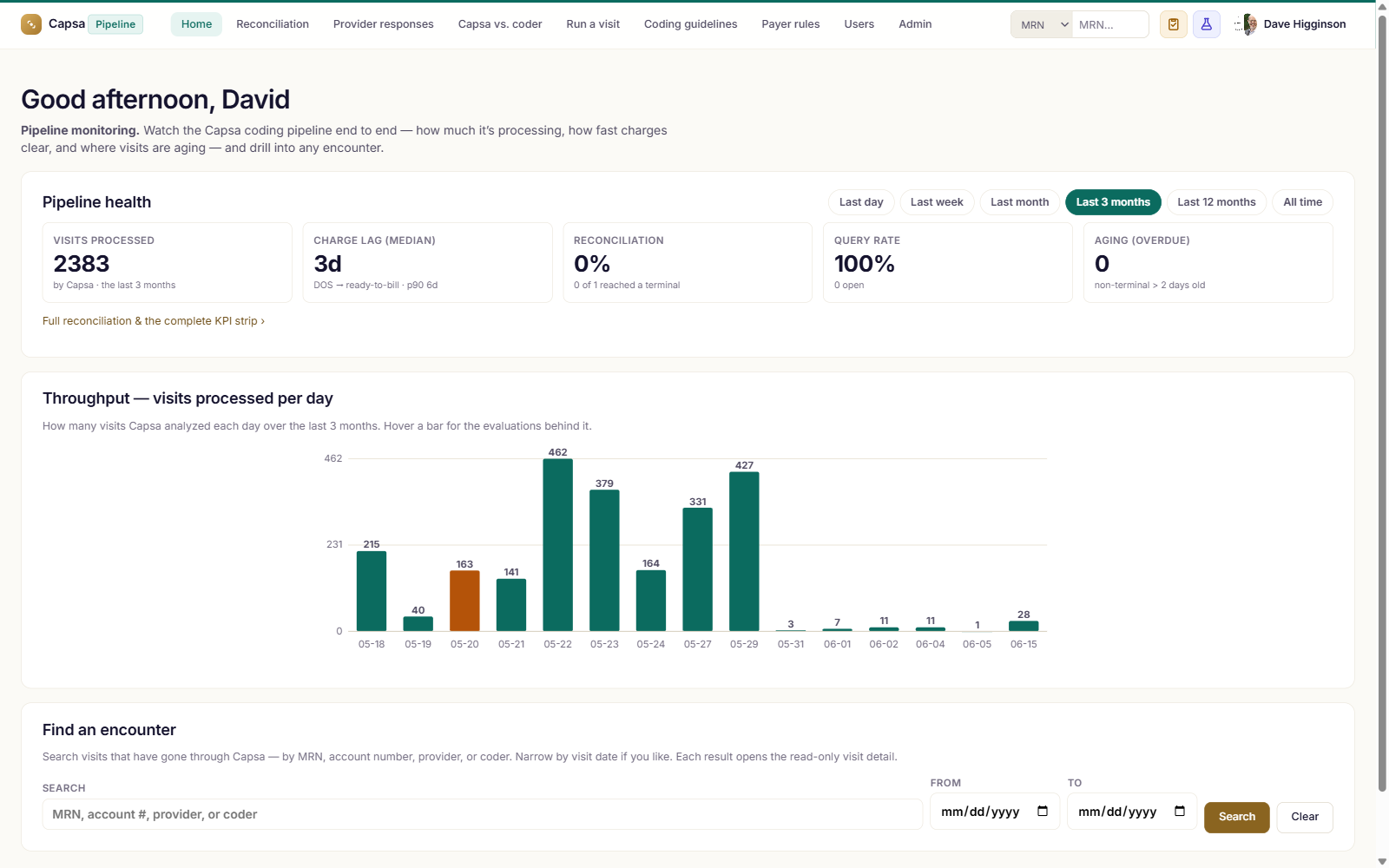Click the scrollbar down arrow

1382,861
